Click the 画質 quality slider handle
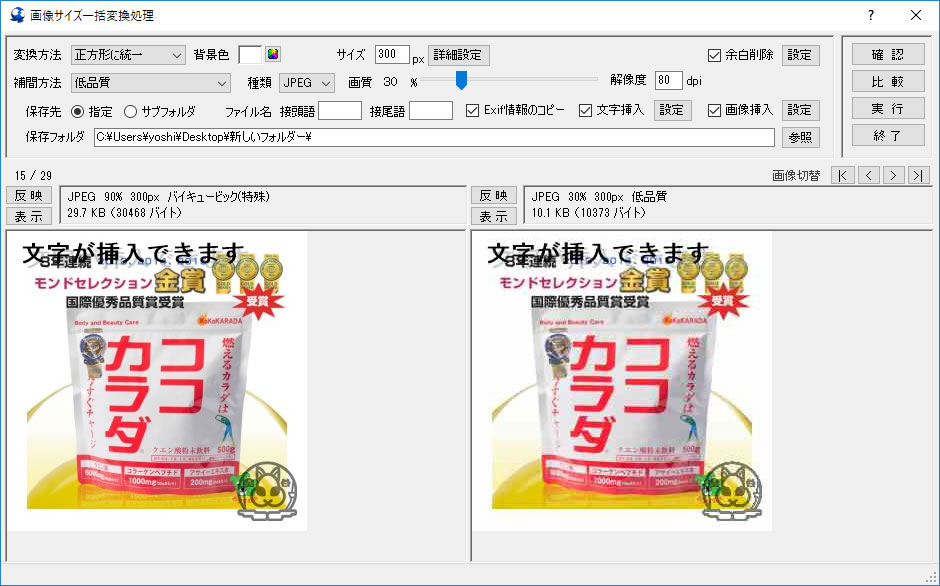 [461, 80]
